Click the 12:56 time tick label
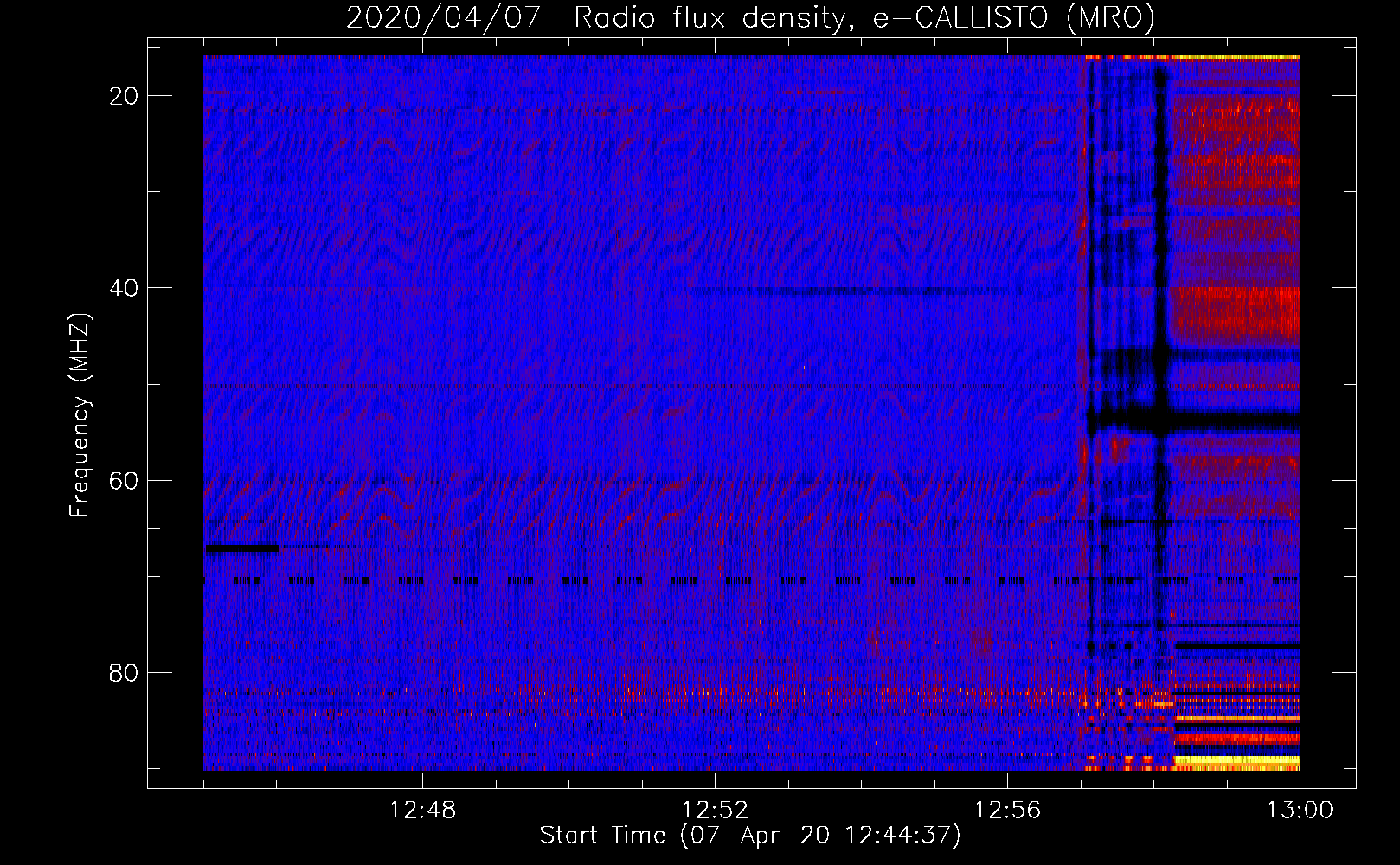This screenshot has height=865, width=1400. coord(1007,811)
